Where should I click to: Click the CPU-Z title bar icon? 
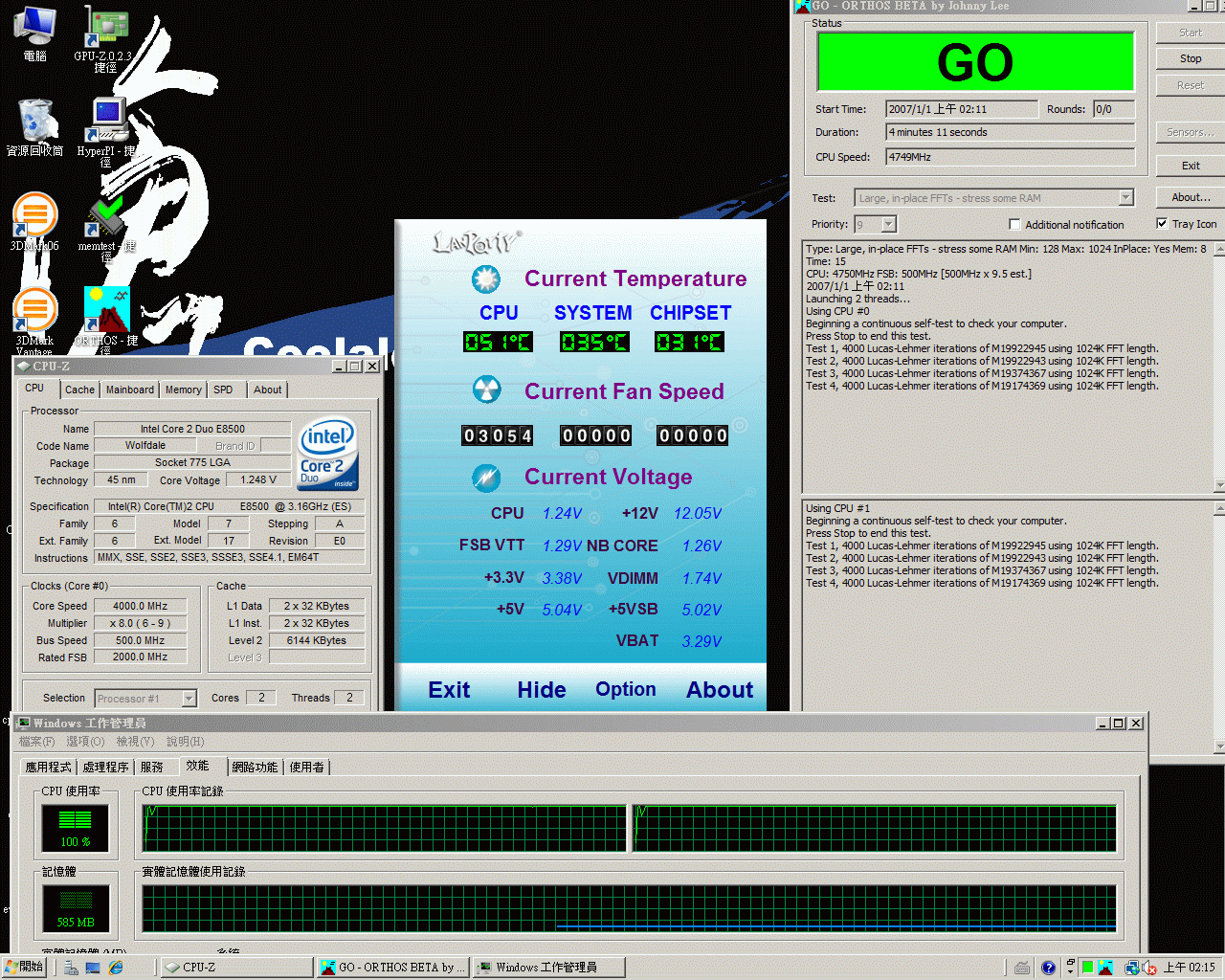point(24,366)
